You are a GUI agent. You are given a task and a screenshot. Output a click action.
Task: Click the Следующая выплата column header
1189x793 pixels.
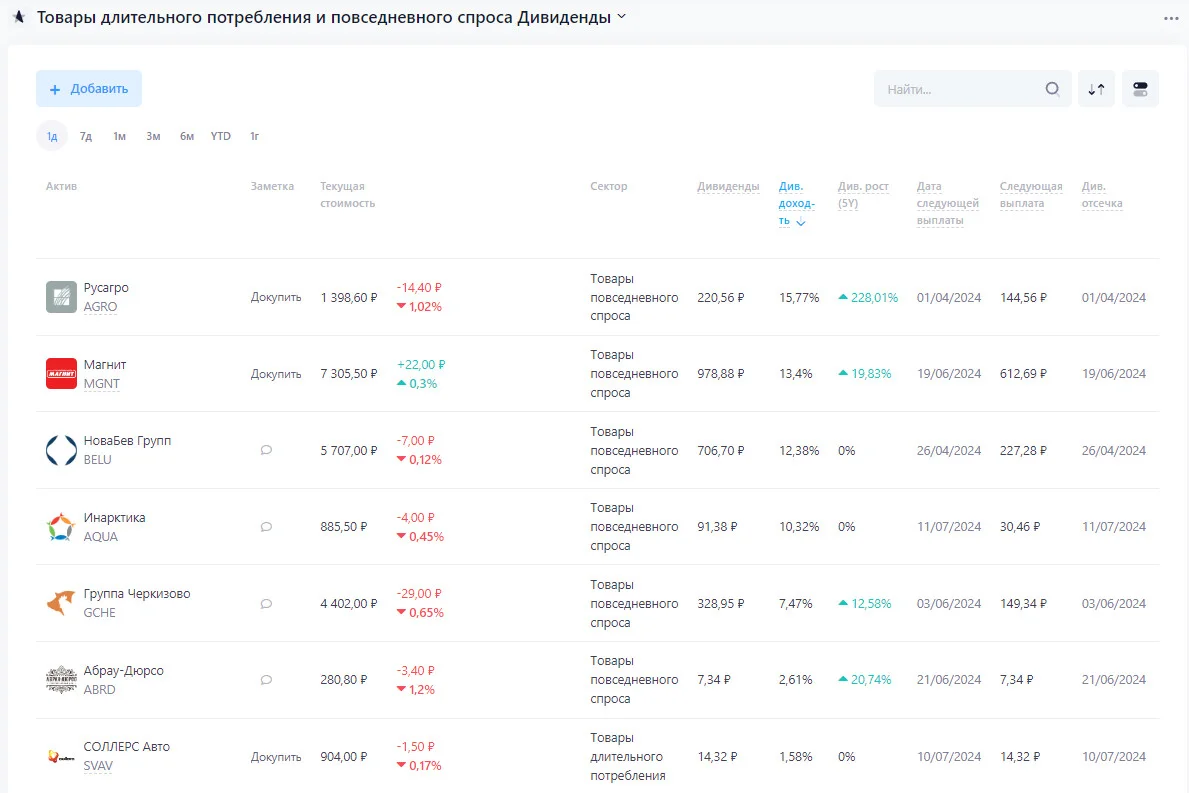pyautogui.click(x=1031, y=195)
